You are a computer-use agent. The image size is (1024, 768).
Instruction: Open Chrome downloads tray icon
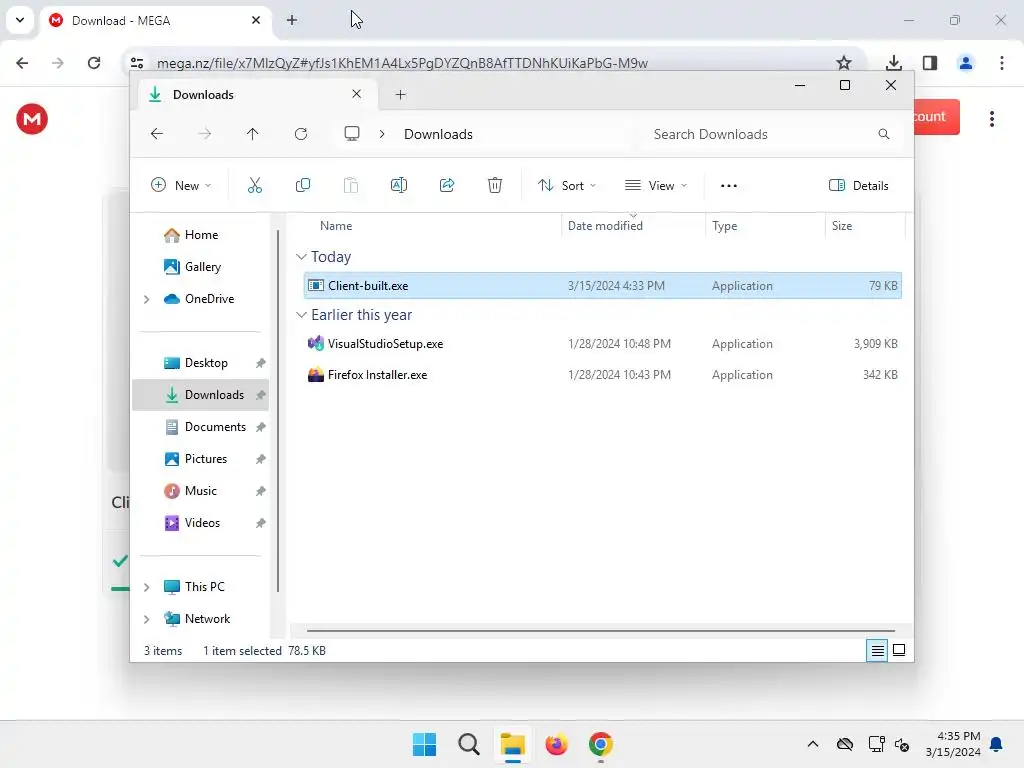[894, 63]
